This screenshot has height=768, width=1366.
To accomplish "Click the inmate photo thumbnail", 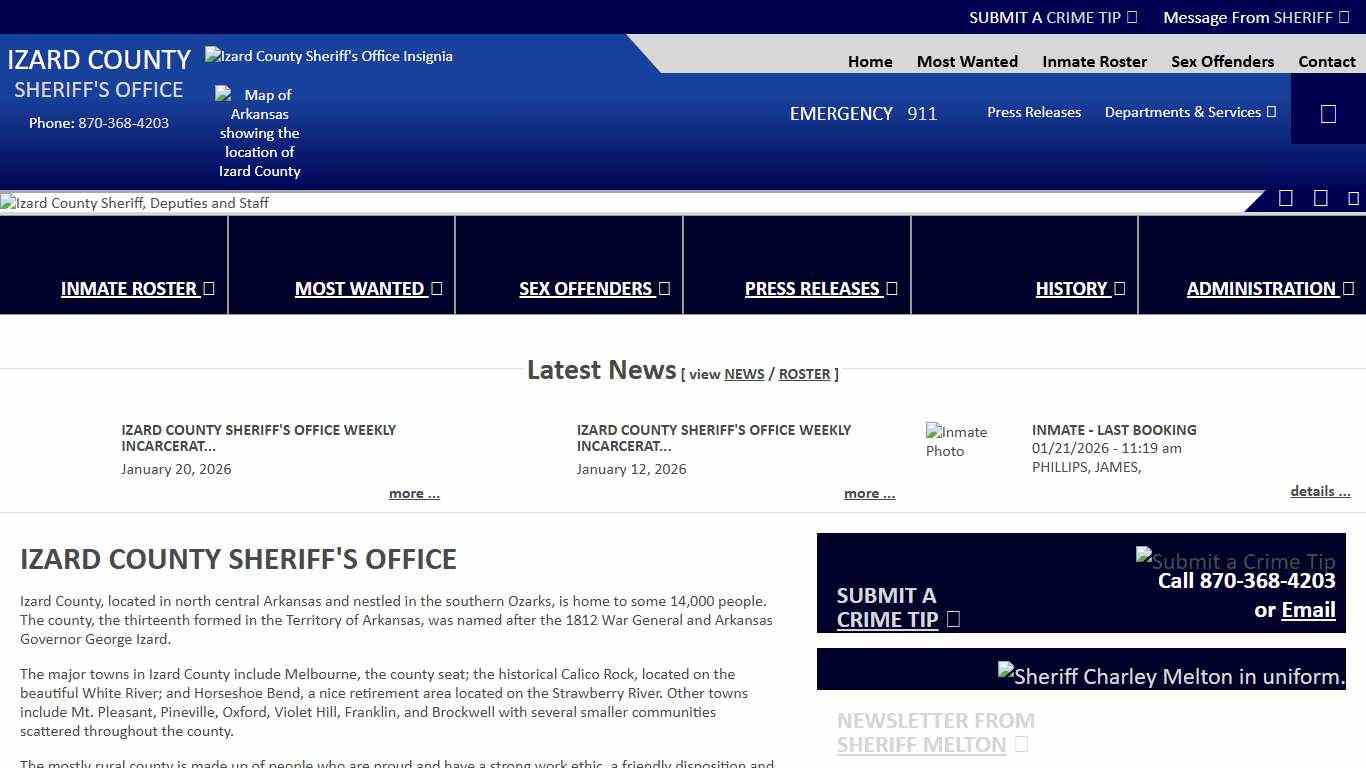I will pyautogui.click(x=956, y=441).
